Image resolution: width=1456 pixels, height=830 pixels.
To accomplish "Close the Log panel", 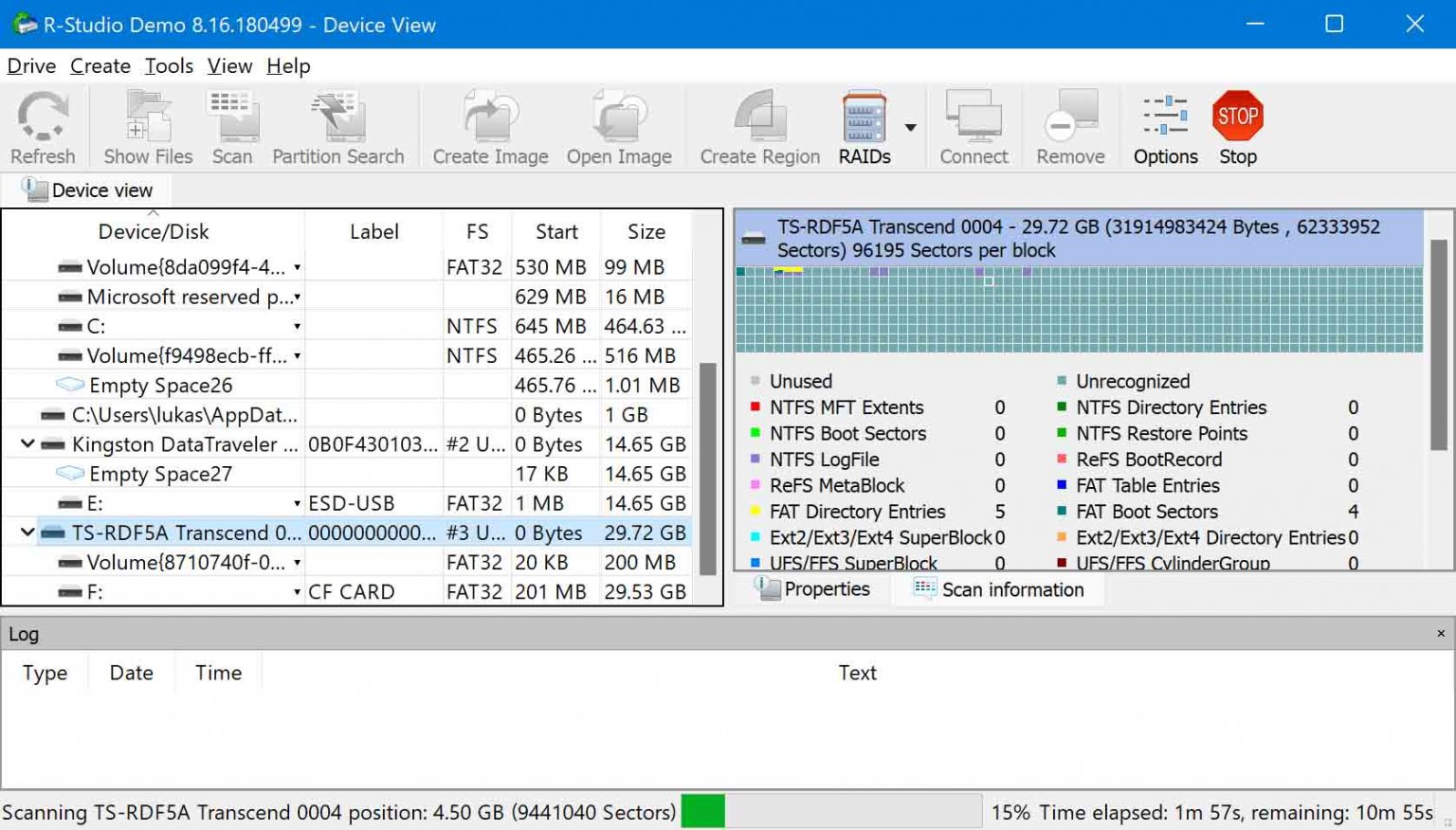I will pyautogui.click(x=1439, y=632).
